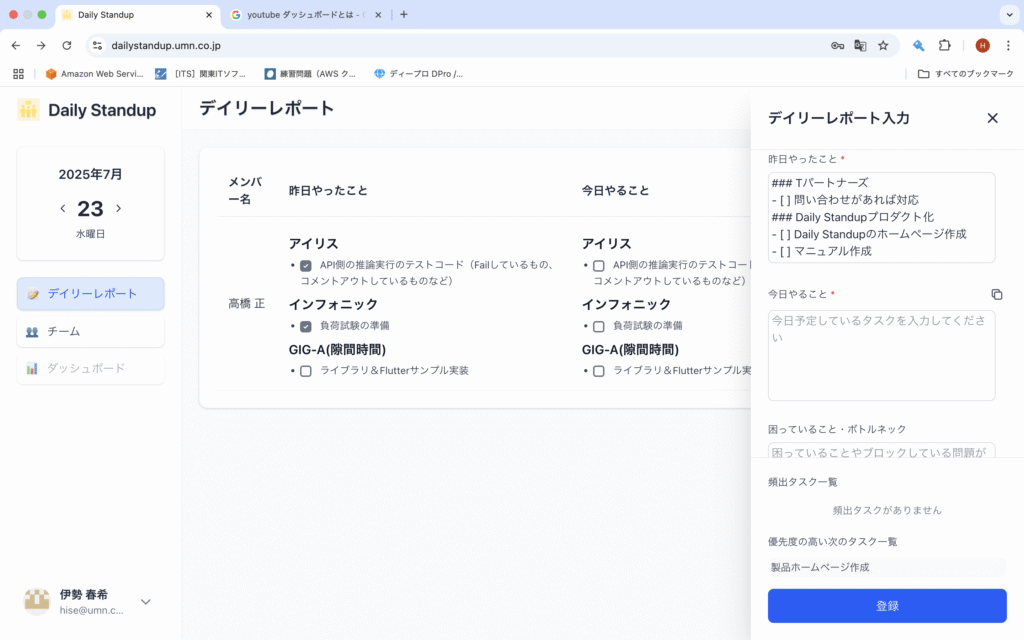Check ライブラリ＆Flutter checkbox under 昨日やったこと
Screen dimensions: 1024x640
click(306, 372)
